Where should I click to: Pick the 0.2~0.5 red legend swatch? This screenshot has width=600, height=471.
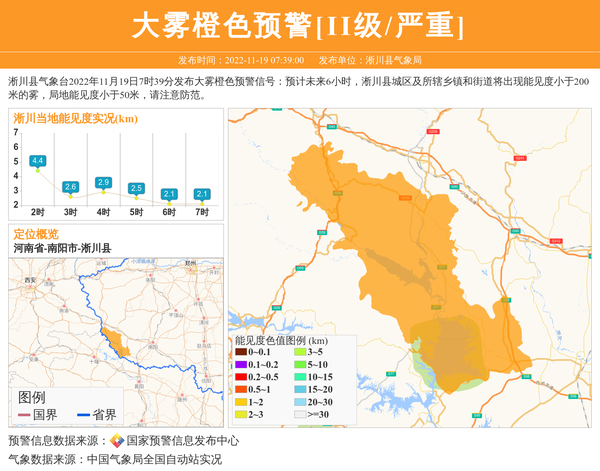[x=240, y=377]
